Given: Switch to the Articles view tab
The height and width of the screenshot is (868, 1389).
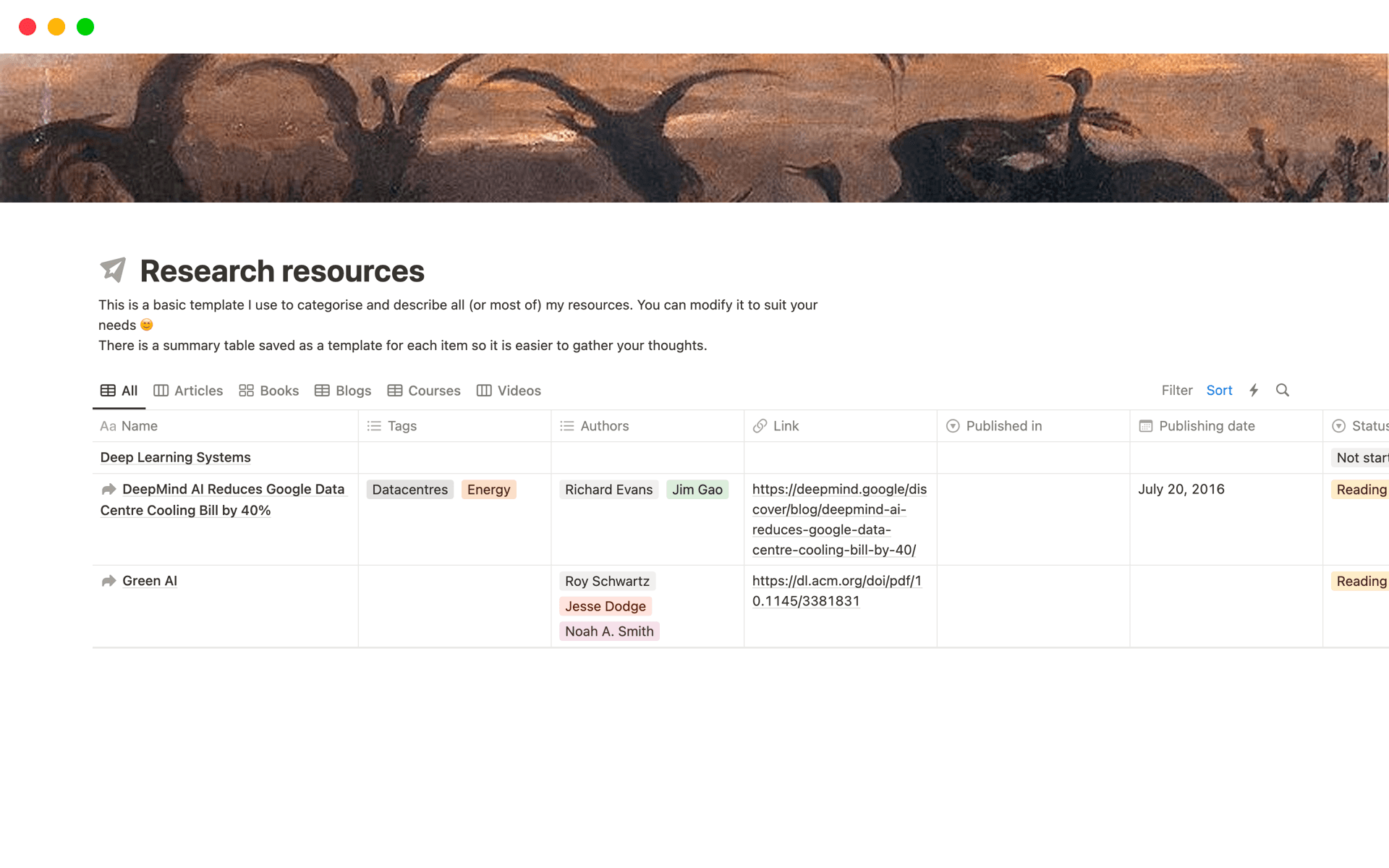Looking at the screenshot, I should [x=188, y=391].
